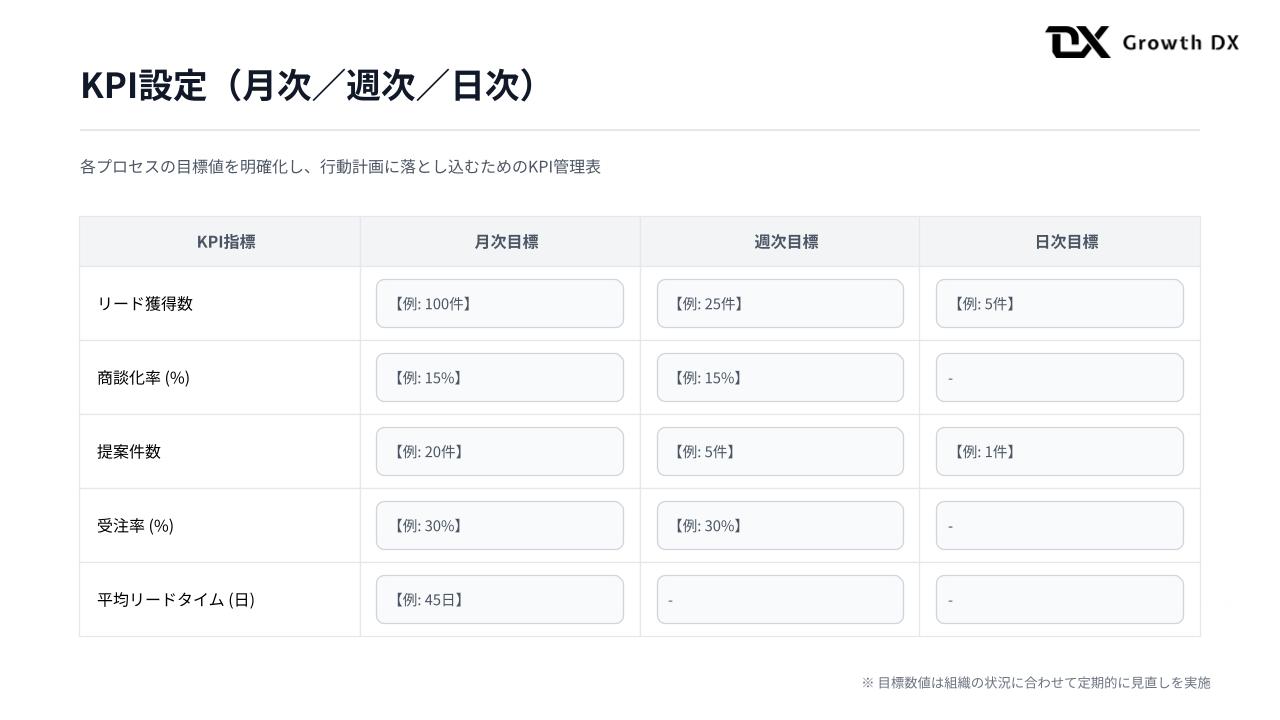Select daily 提案件数 field 【例: 1件】

(1059, 452)
